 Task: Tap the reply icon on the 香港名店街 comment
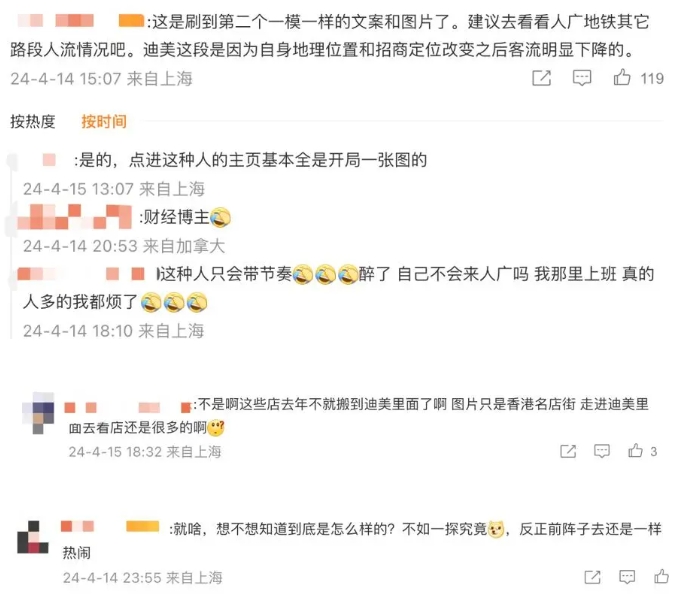(x=601, y=451)
